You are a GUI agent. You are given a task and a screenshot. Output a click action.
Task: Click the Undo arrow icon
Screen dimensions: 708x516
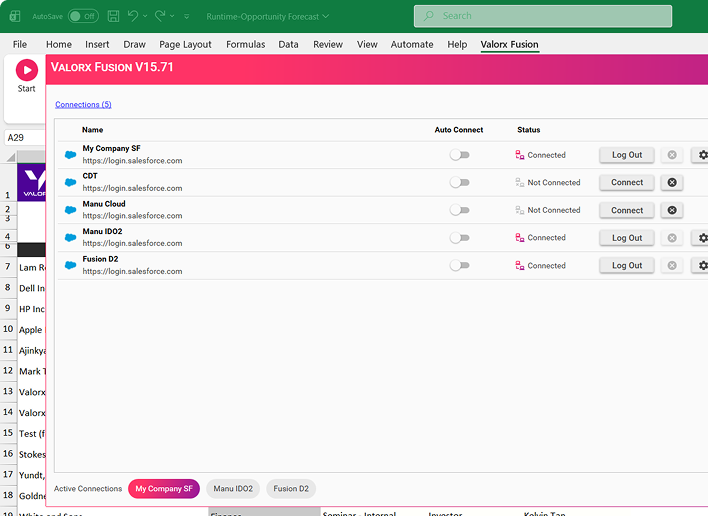tap(133, 16)
